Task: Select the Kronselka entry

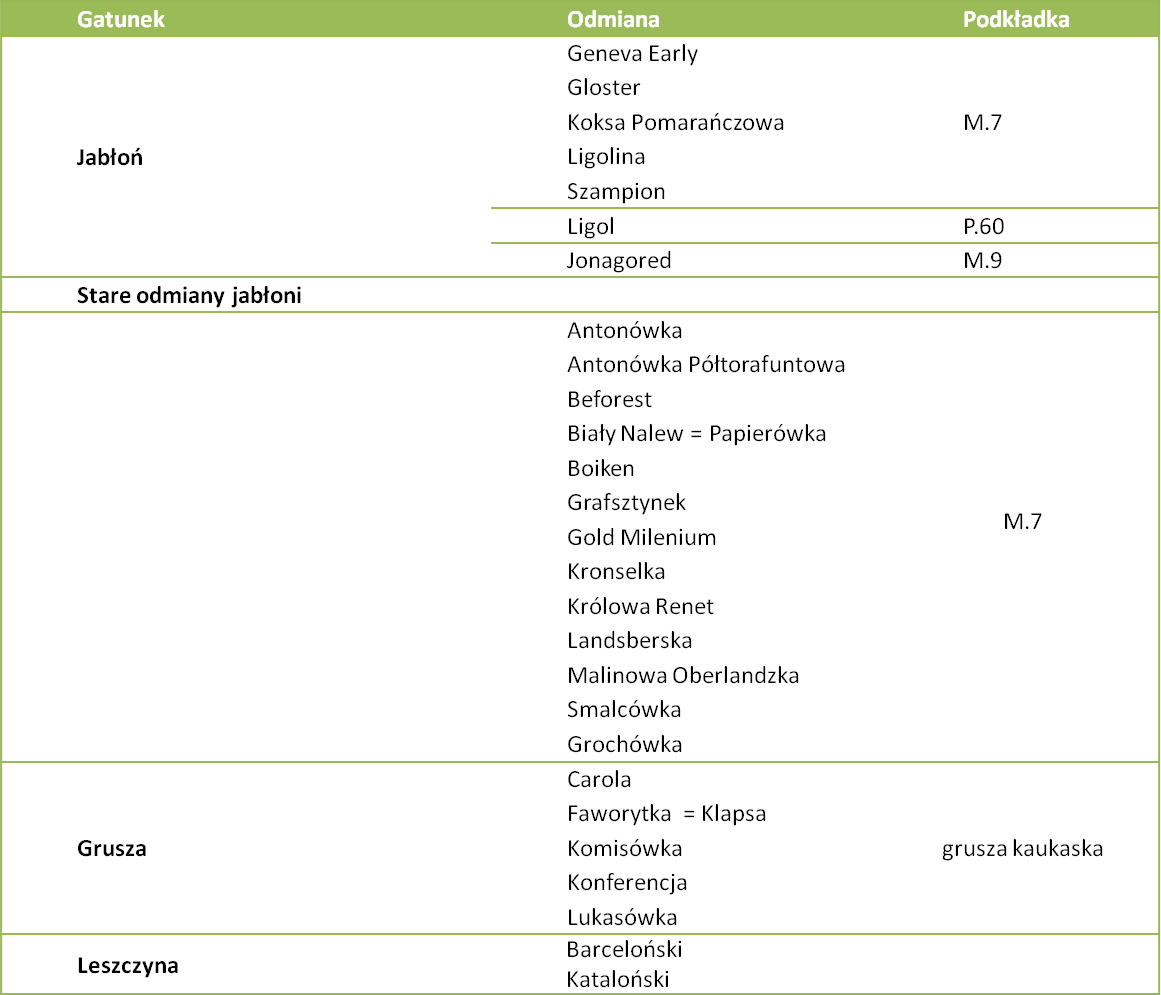Action: (616, 572)
